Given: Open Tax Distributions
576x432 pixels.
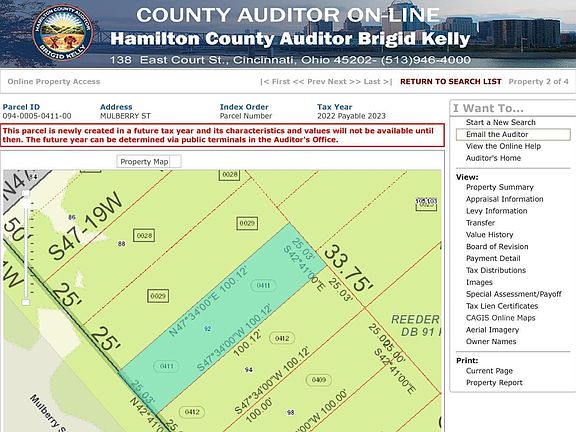Looking at the screenshot, I should (x=496, y=270).
